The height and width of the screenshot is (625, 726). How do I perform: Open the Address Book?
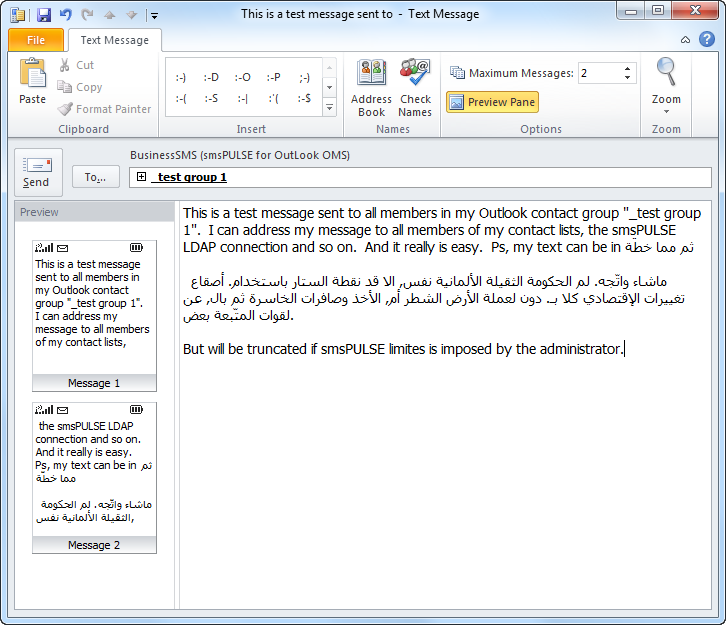371,88
